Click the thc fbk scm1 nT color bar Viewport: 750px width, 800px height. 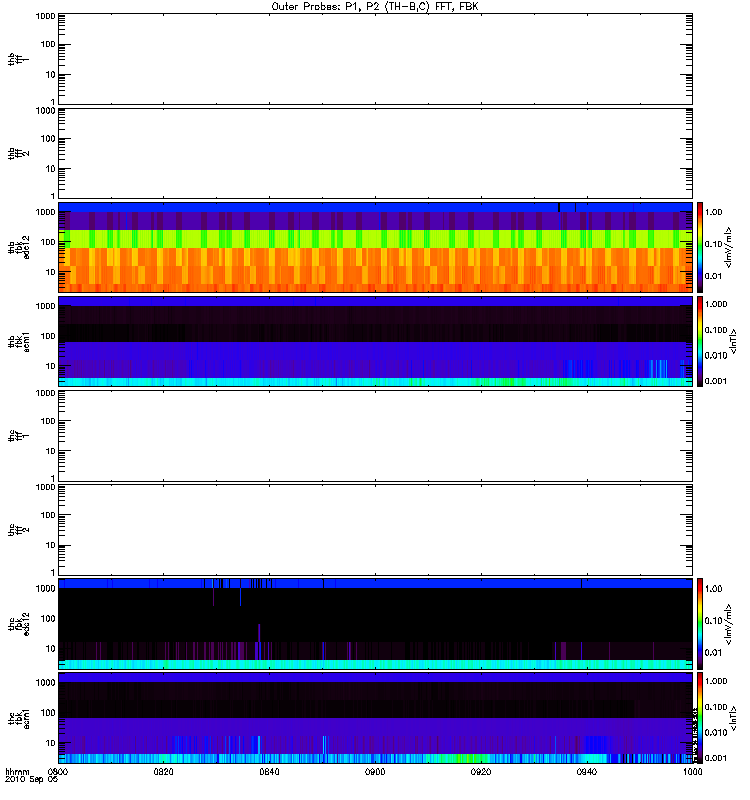(x=700, y=718)
